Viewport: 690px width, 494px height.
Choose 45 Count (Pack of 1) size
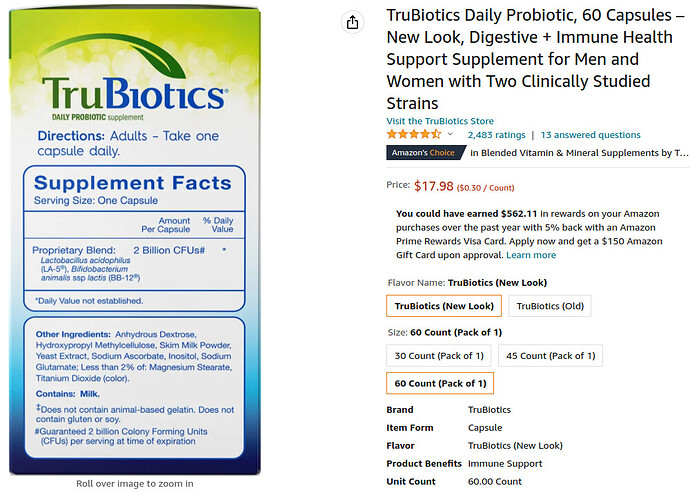tap(551, 355)
